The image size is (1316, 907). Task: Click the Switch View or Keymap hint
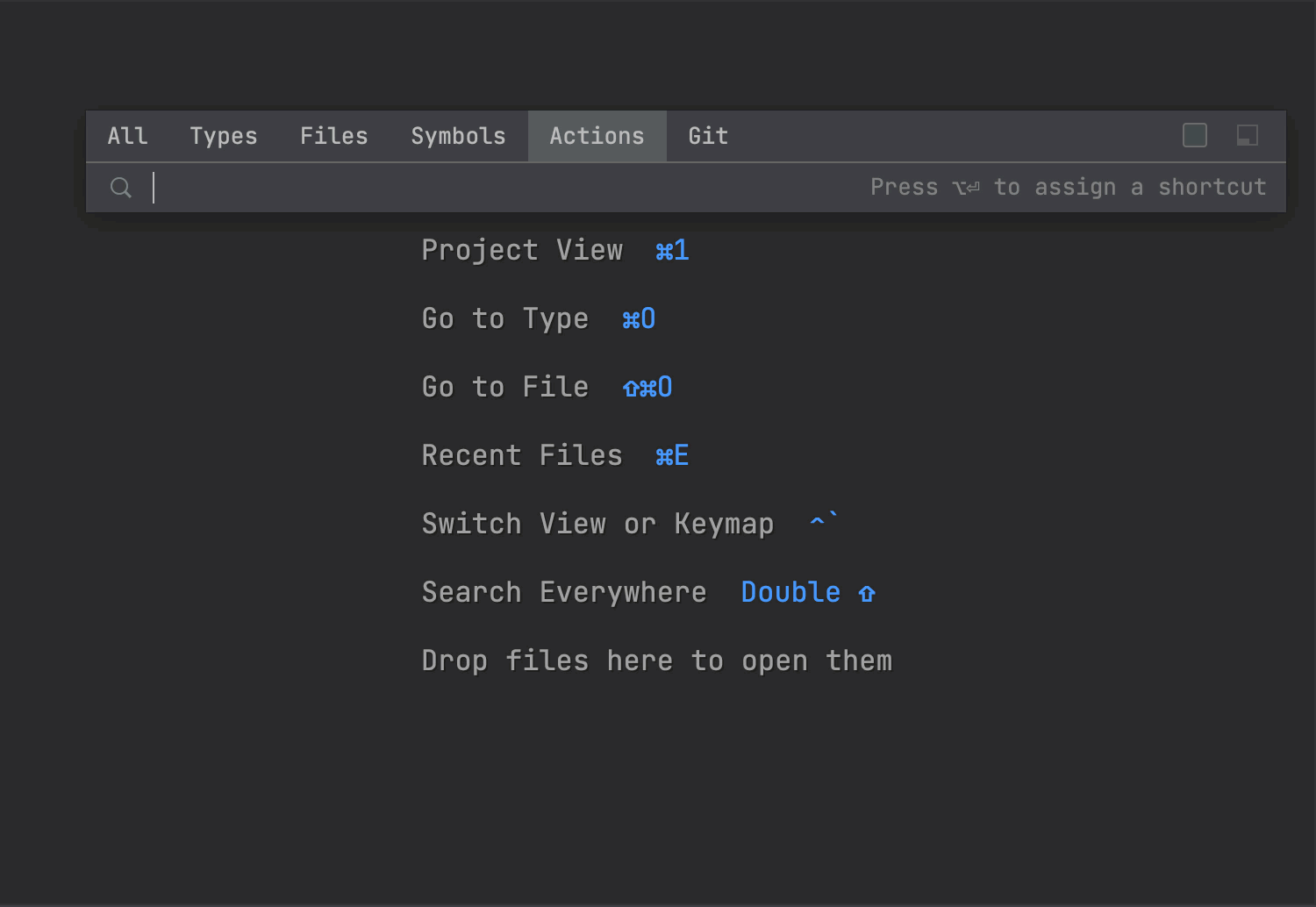597,524
